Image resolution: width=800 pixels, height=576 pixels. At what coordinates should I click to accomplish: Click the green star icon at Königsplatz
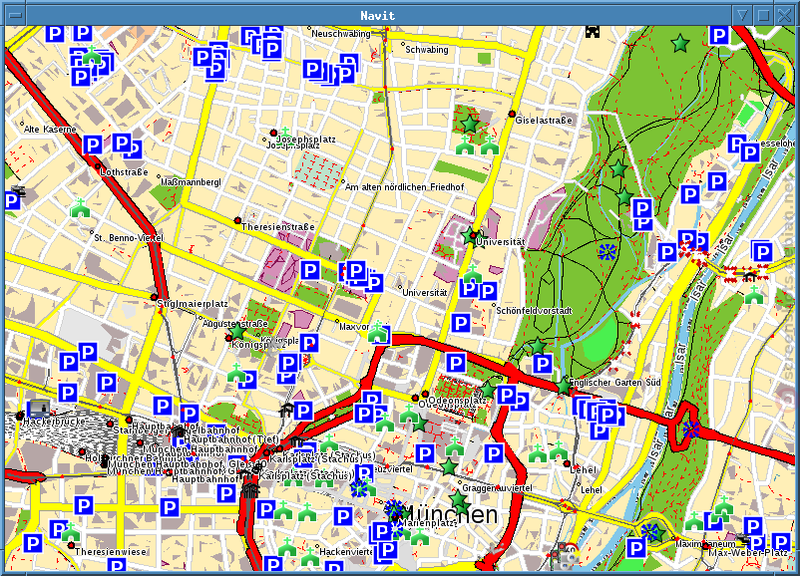[x=237, y=332]
